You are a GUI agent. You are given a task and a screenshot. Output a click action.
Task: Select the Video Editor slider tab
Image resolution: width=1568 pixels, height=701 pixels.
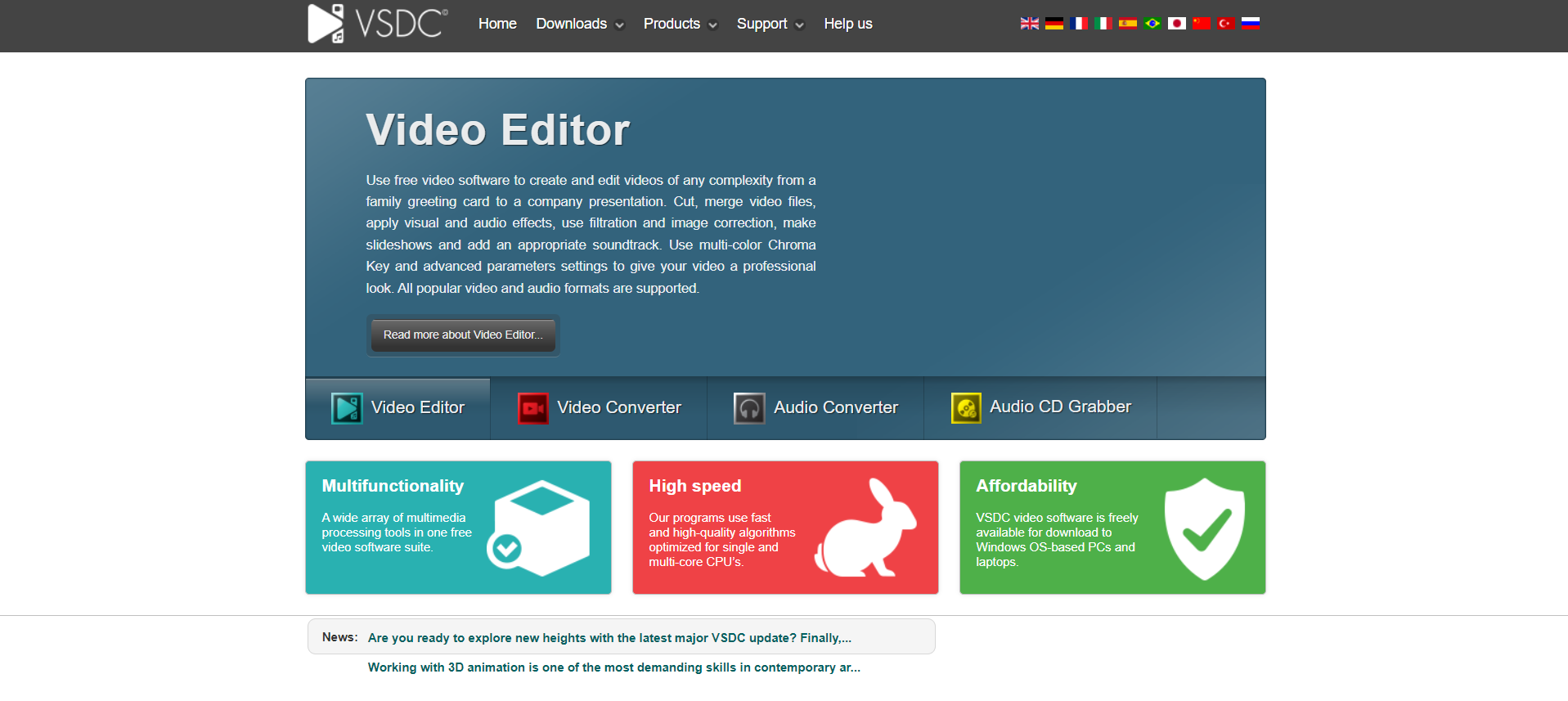click(x=398, y=408)
